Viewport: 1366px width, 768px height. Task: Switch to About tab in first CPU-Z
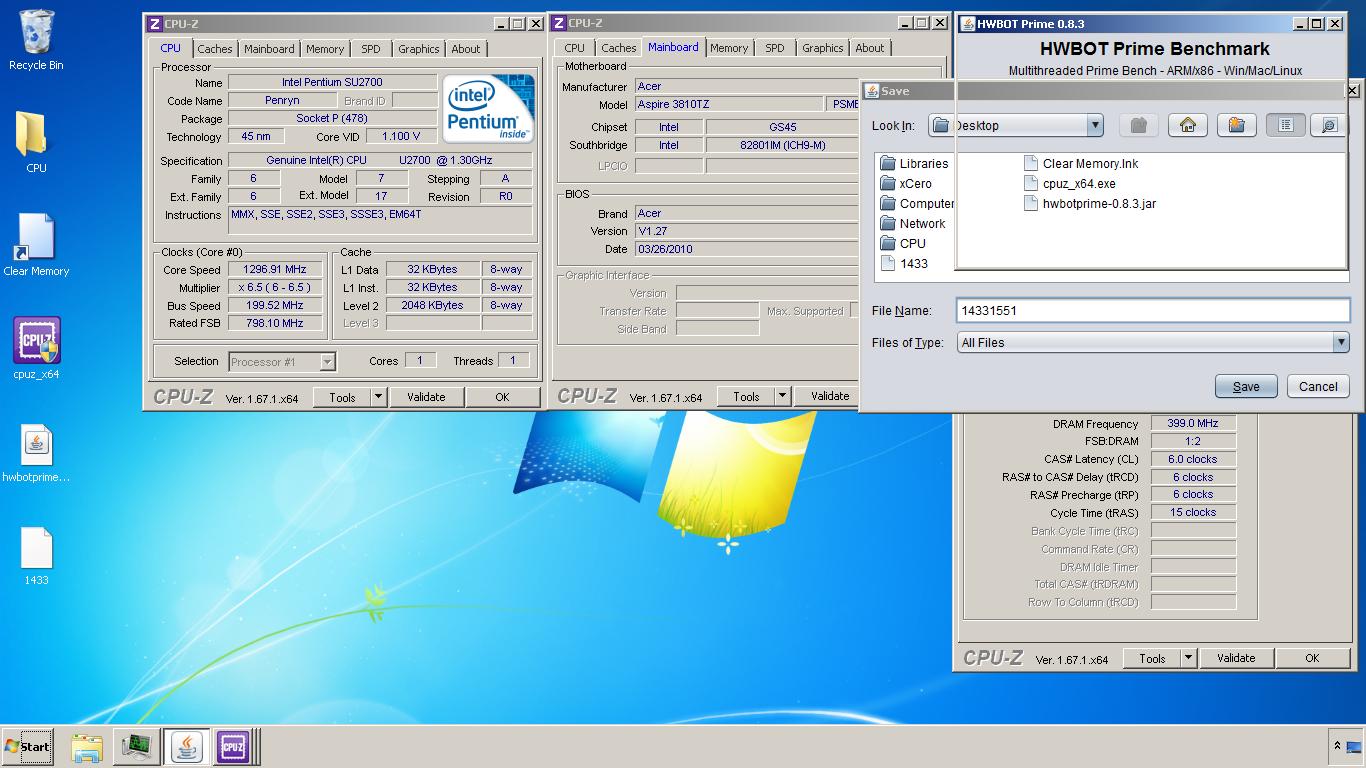(465, 49)
